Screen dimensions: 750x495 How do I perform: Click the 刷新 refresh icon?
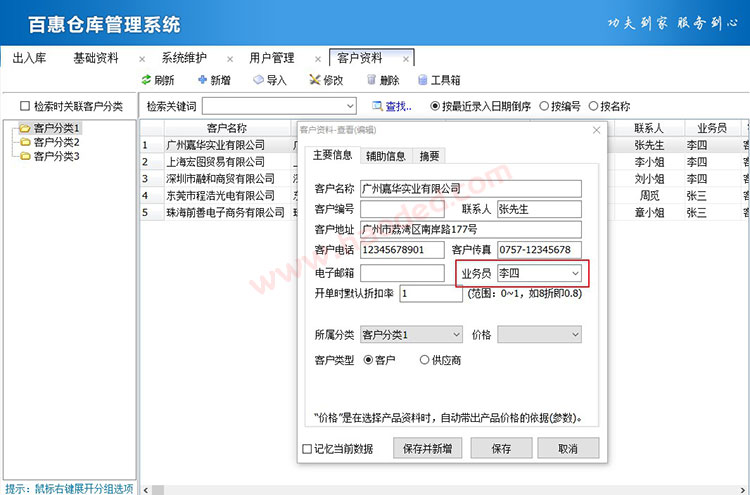146,80
